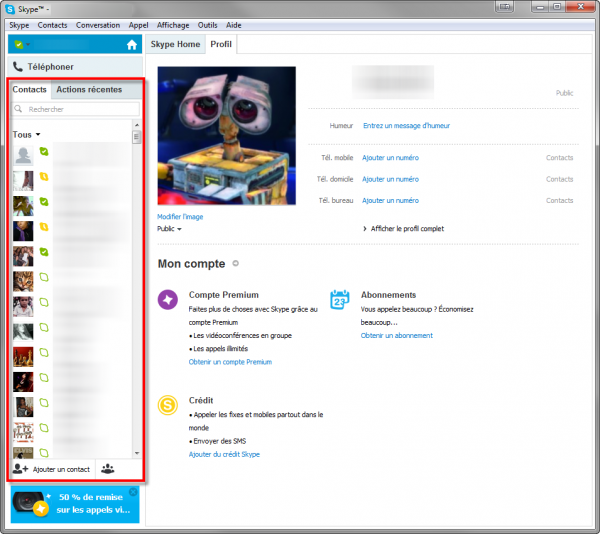Select the Profil tab
This screenshot has height=534, width=600.
point(221,44)
